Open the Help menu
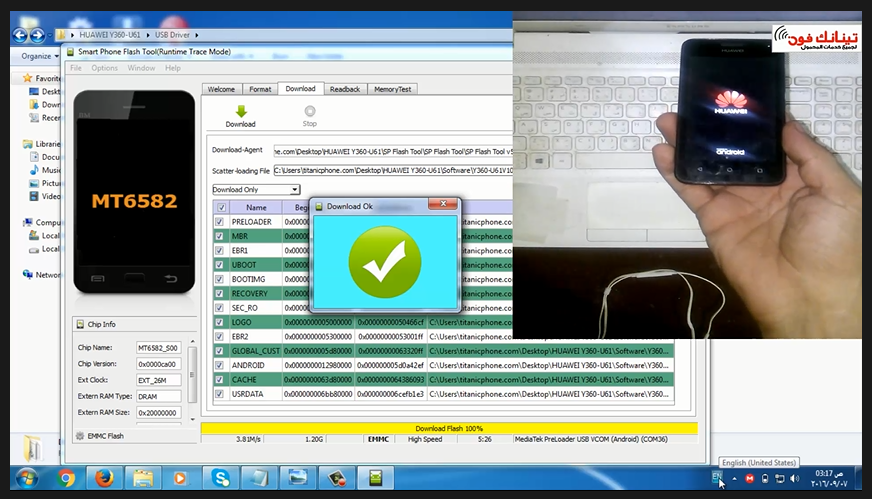 (172, 68)
